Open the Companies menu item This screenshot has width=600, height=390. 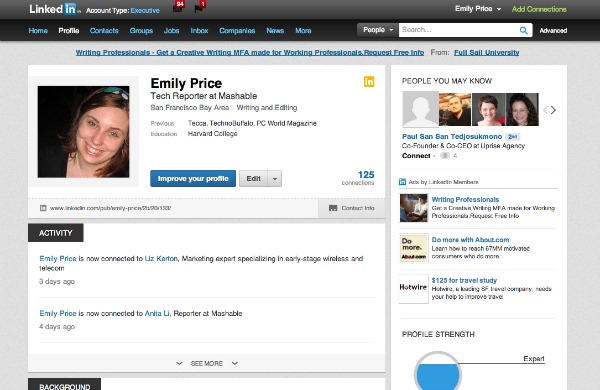(x=237, y=31)
